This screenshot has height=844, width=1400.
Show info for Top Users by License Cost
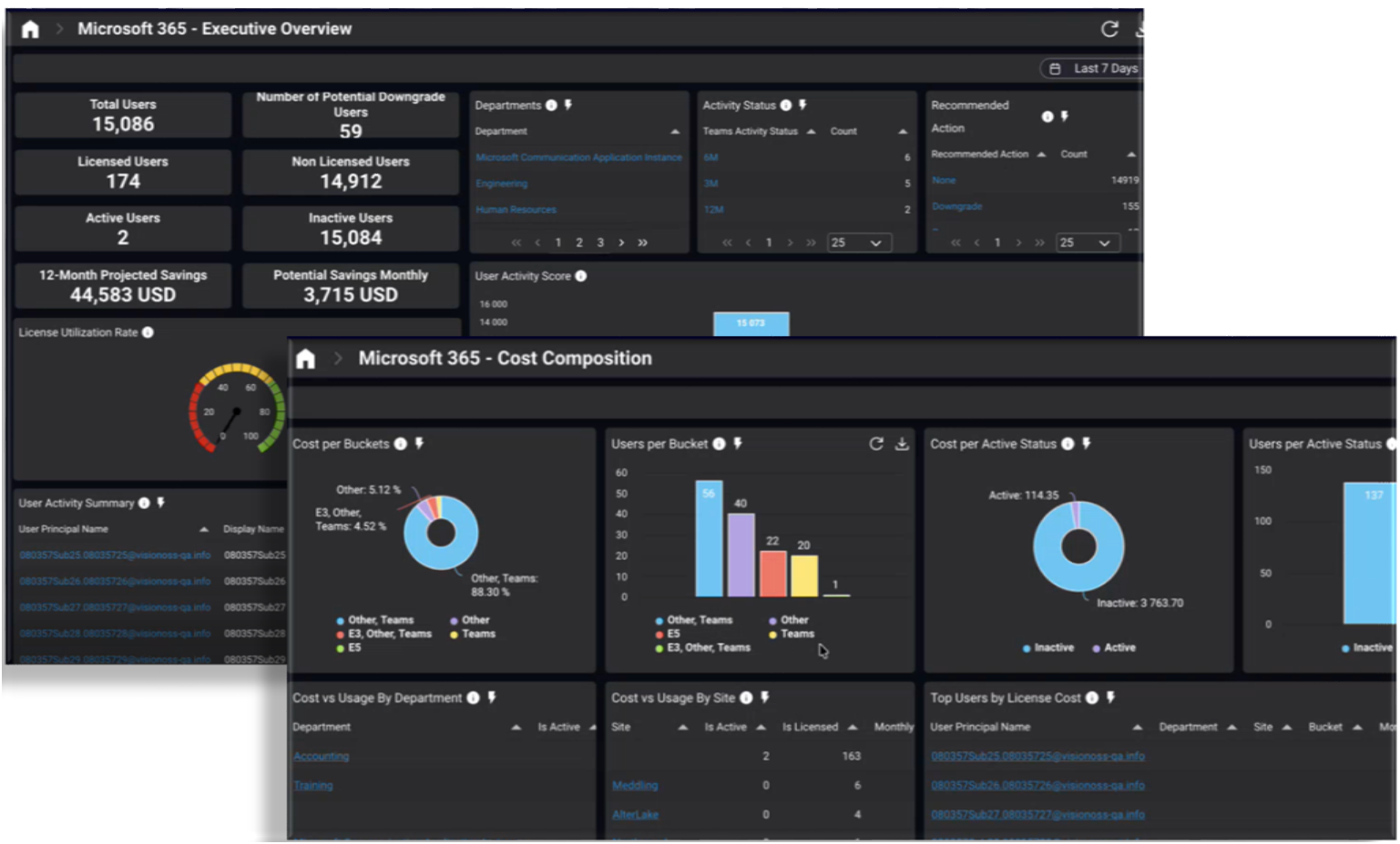pos(1092,697)
